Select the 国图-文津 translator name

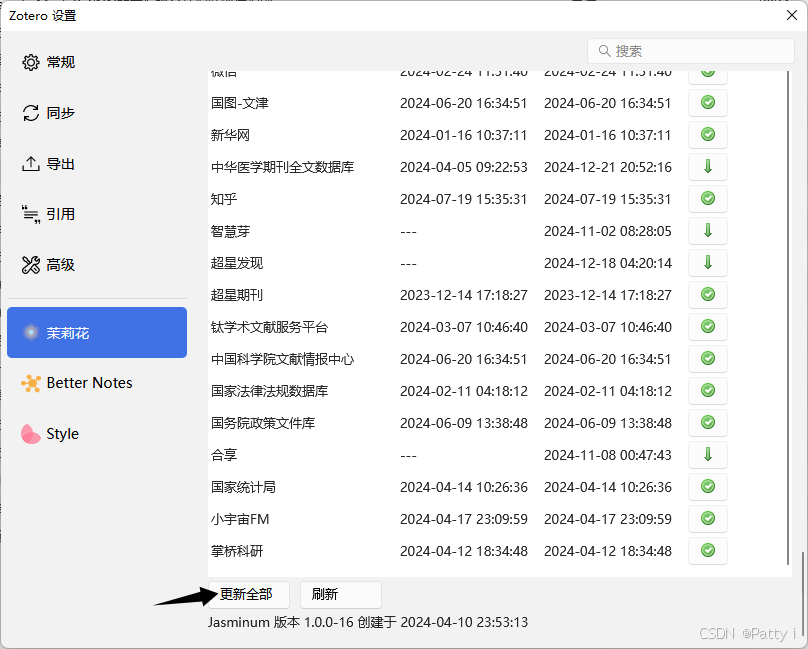(240, 103)
